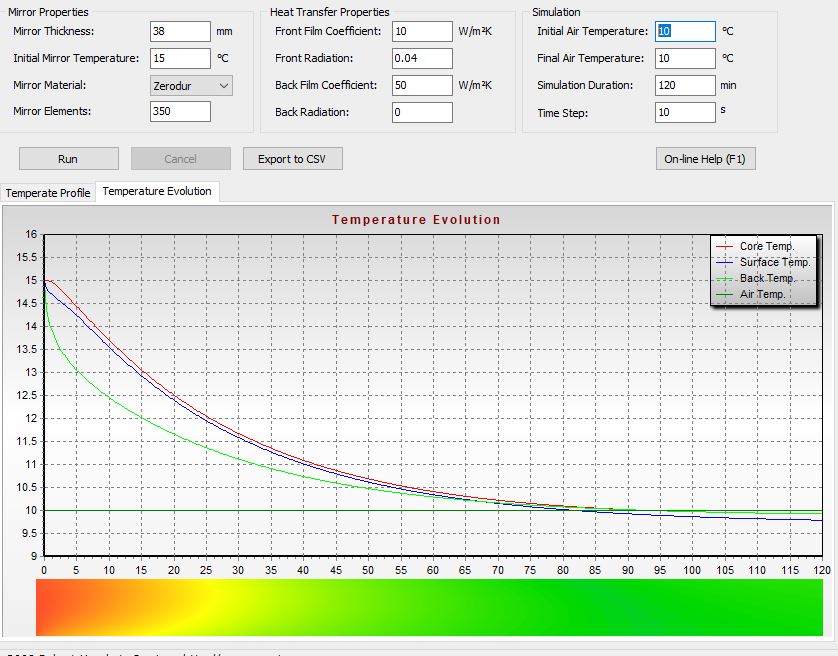
Task: Focus the Front Film Coefficient field
Action: tap(422, 32)
